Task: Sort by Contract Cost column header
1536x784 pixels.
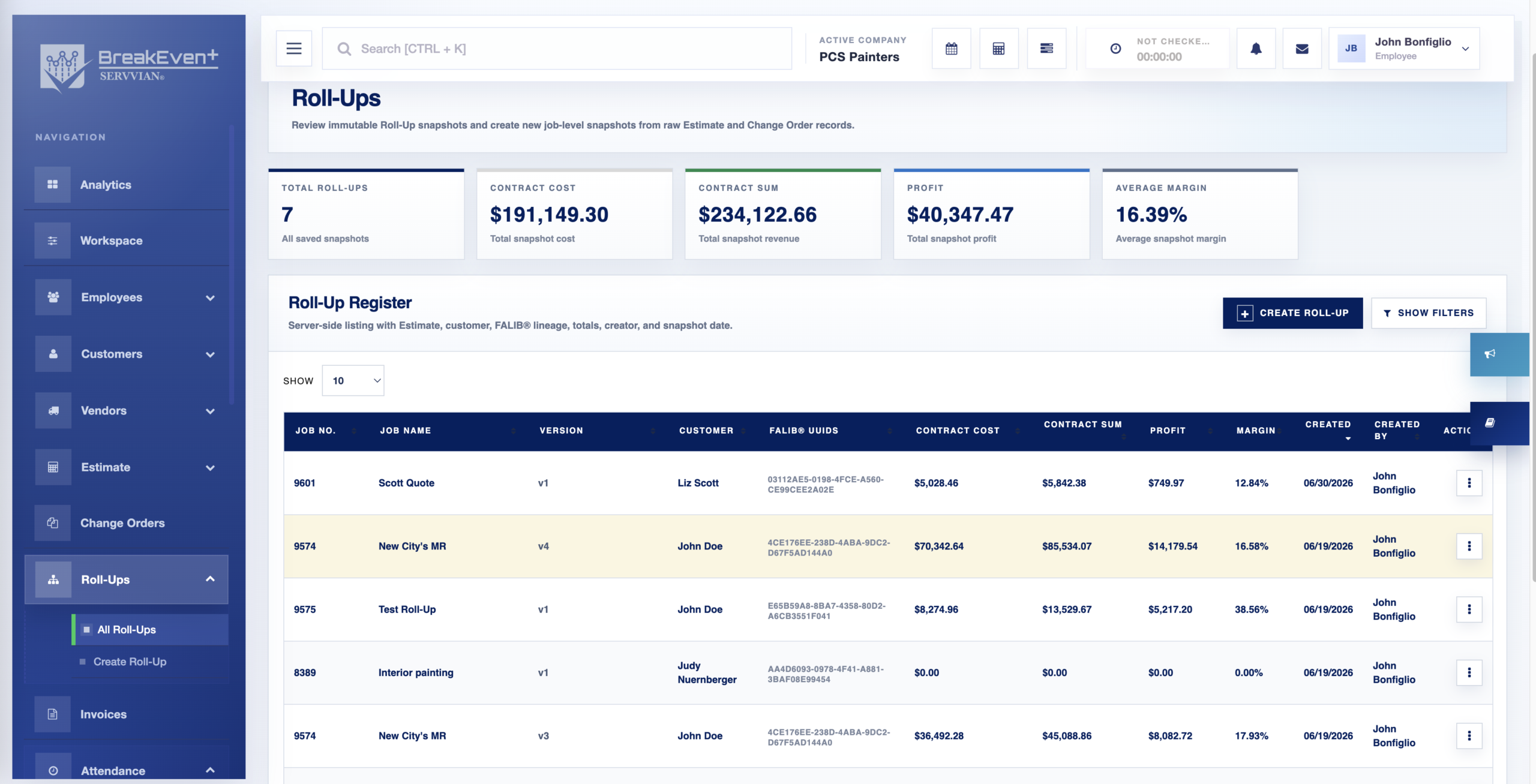Action: tap(967, 431)
